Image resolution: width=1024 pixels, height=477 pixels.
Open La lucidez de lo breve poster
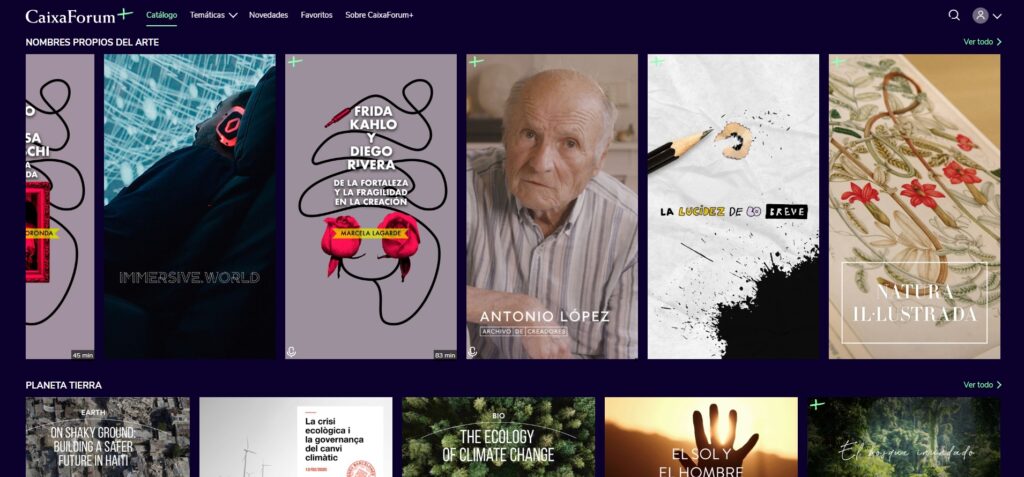click(733, 206)
